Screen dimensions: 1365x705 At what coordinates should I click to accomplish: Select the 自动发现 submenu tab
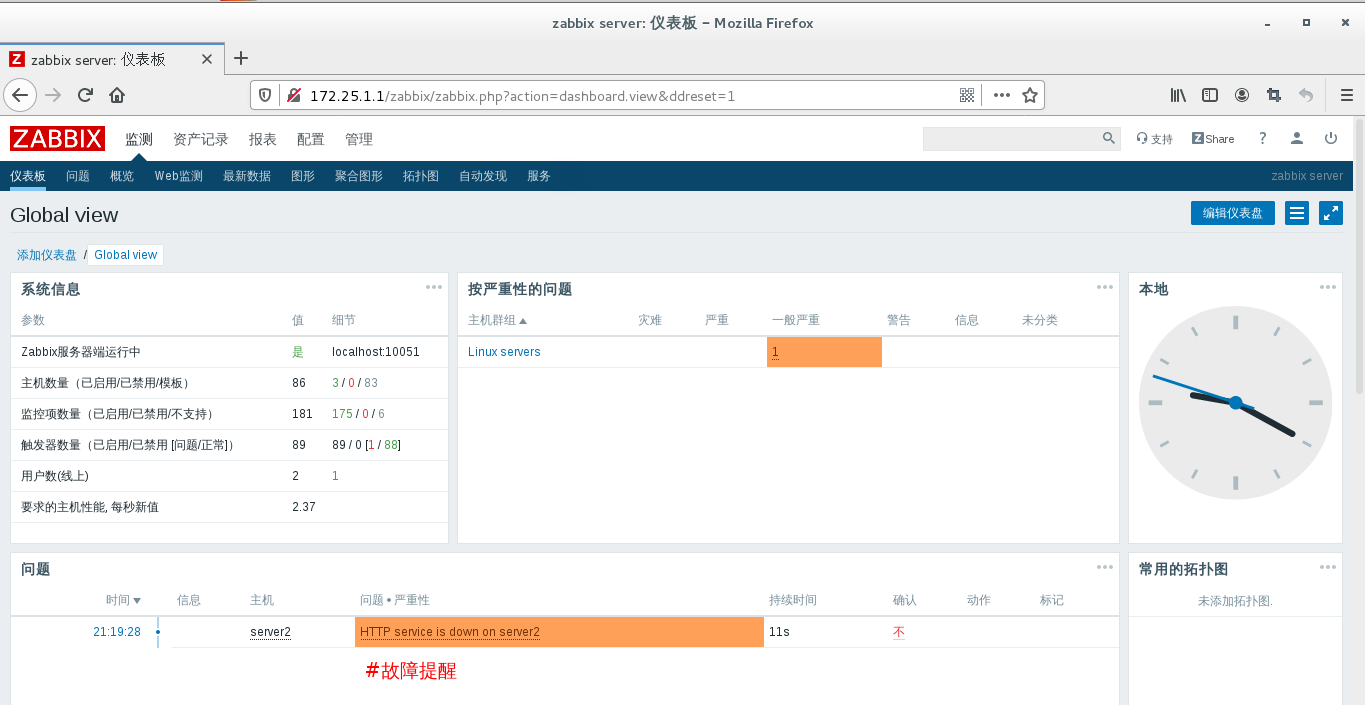click(483, 176)
